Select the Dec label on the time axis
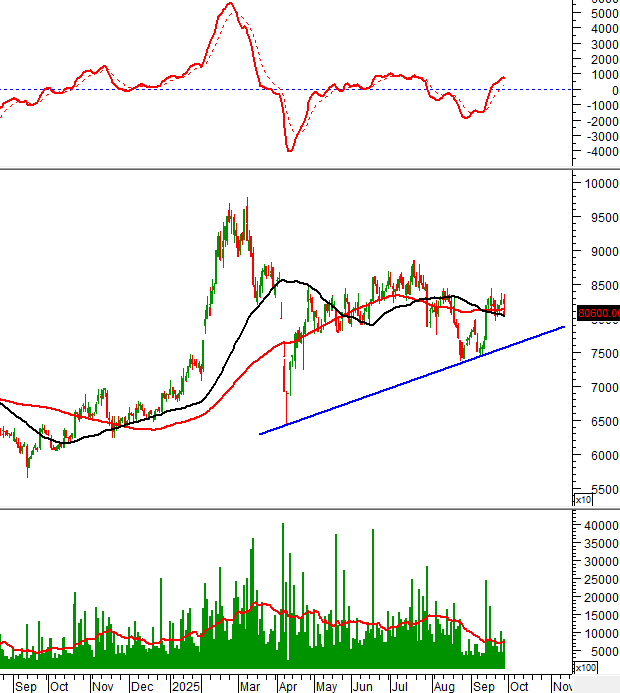This screenshot has width=620, height=693. tap(142, 686)
